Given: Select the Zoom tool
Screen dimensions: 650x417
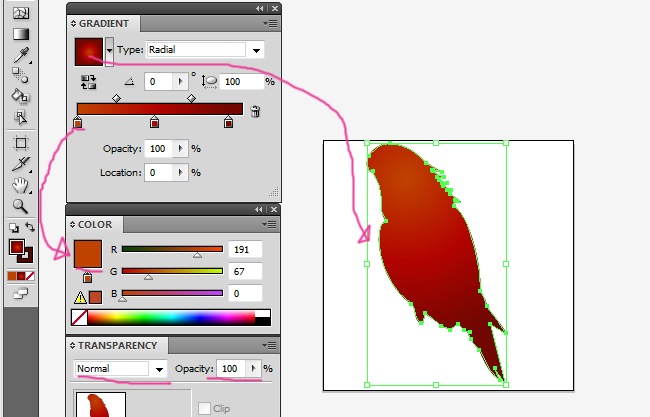Looking at the screenshot, I should (20, 206).
